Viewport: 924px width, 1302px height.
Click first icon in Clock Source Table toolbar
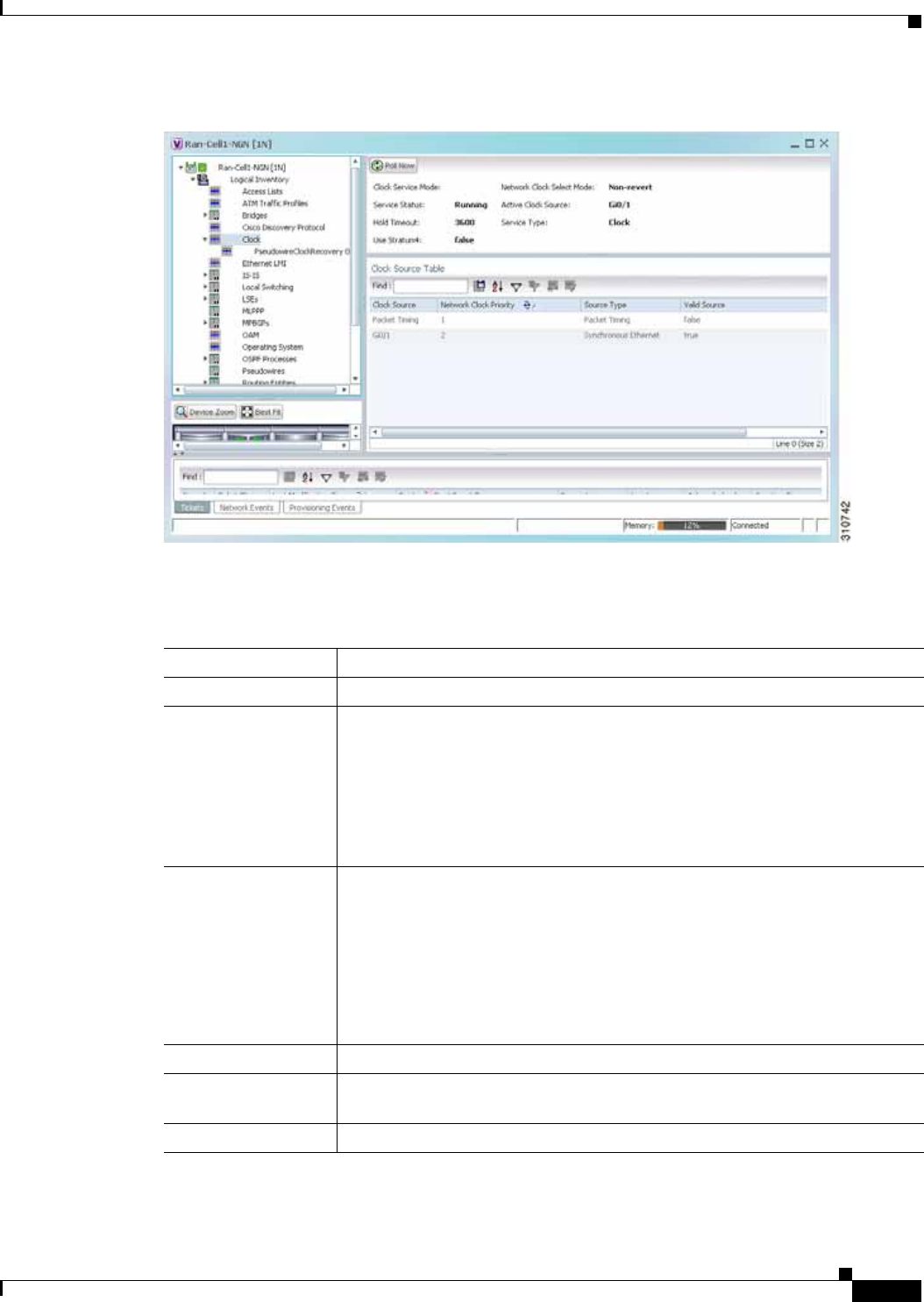point(480,286)
